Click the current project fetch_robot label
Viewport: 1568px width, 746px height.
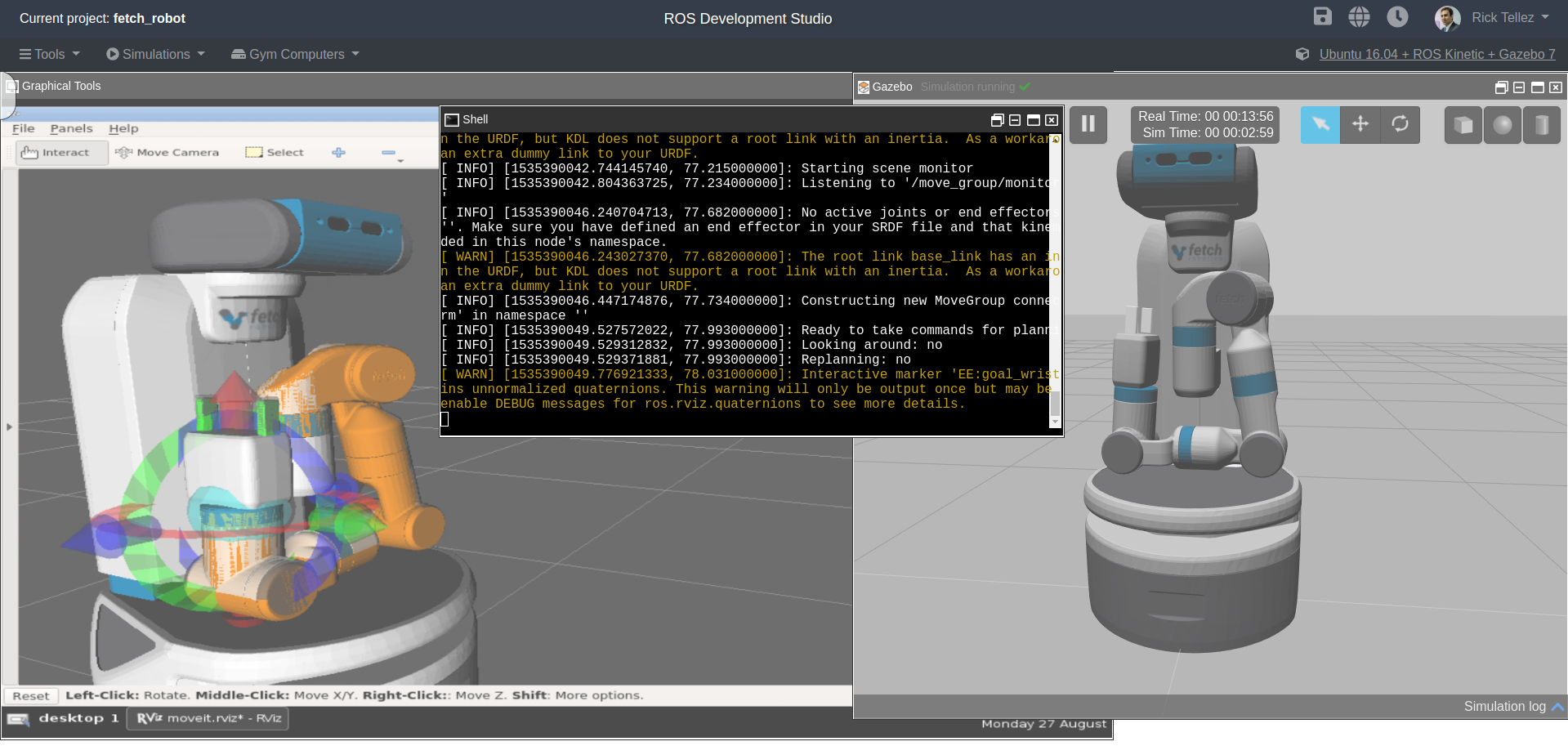pyautogui.click(x=102, y=18)
